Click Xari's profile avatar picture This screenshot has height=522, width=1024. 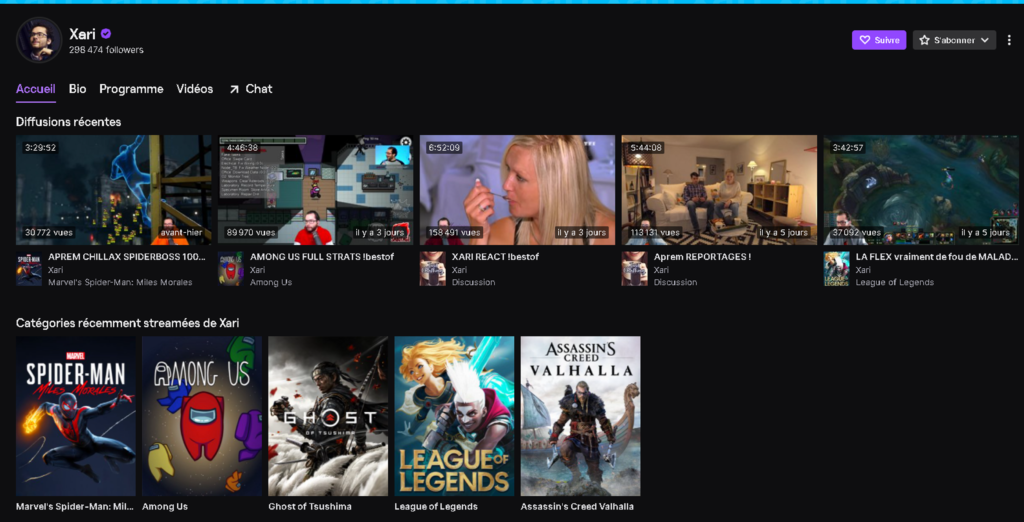point(39,40)
